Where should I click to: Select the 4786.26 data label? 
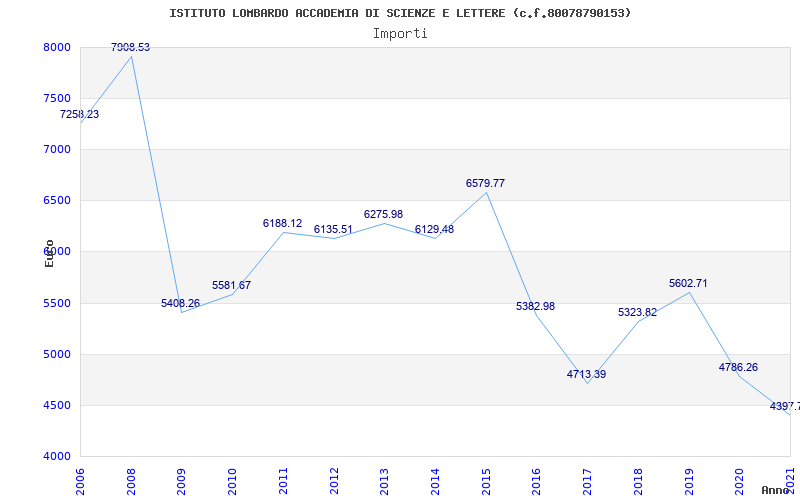pyautogui.click(x=738, y=367)
